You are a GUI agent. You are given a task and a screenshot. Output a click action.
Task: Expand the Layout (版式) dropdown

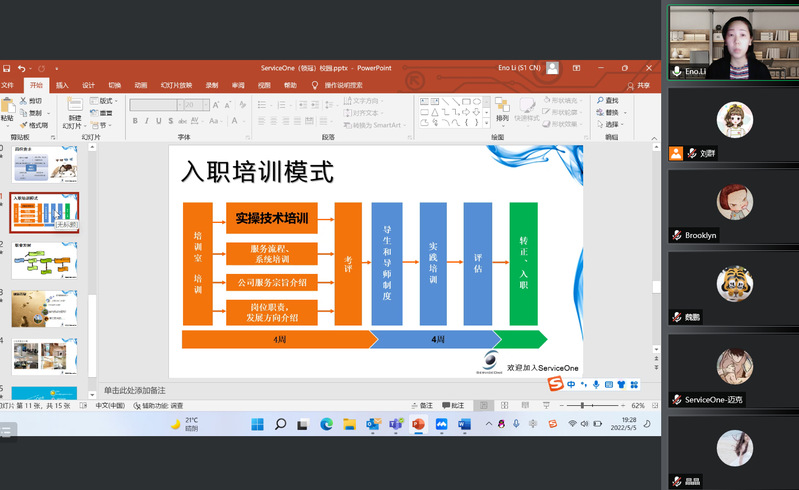tap(105, 101)
